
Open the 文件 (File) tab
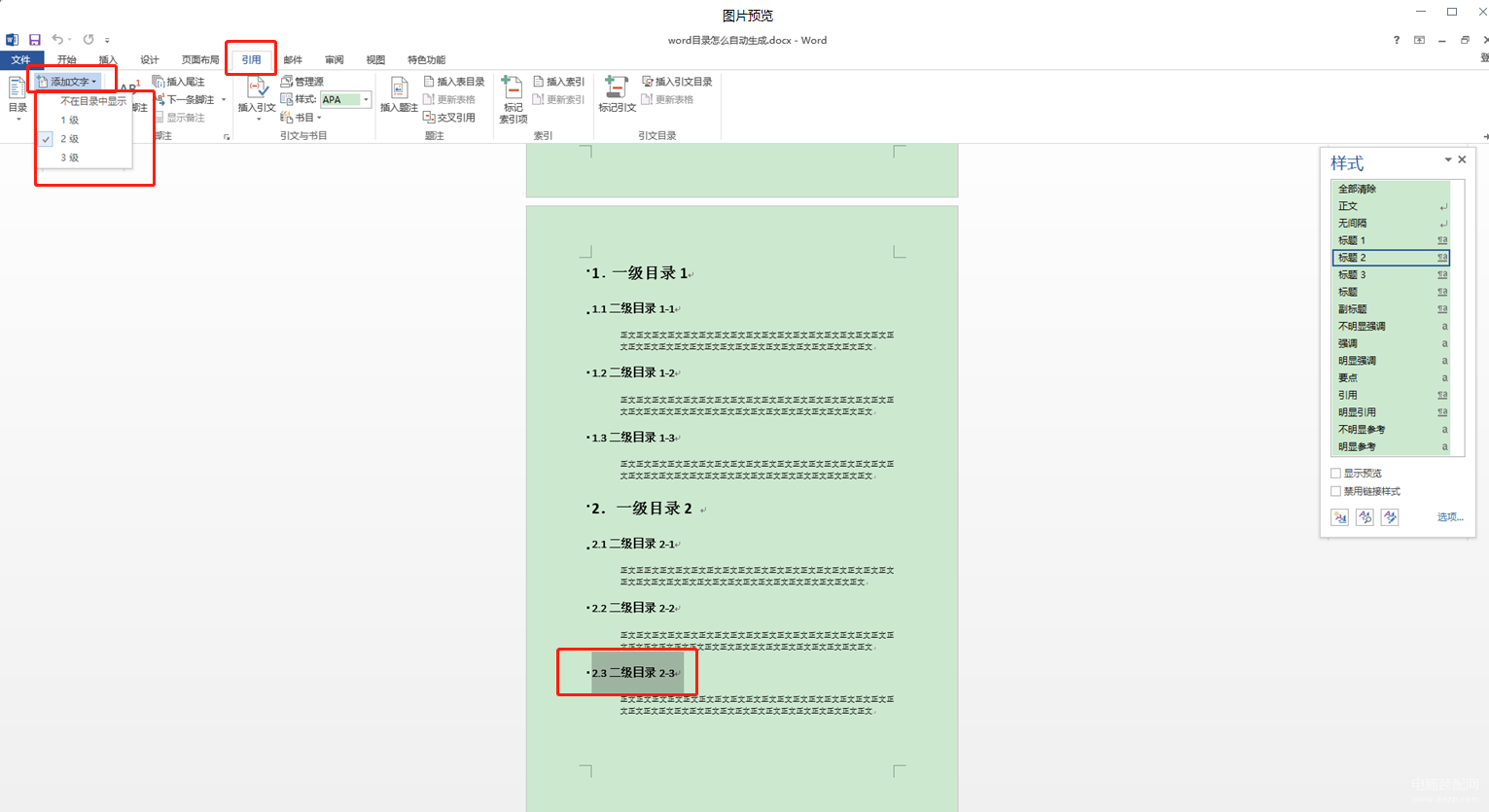click(21, 59)
